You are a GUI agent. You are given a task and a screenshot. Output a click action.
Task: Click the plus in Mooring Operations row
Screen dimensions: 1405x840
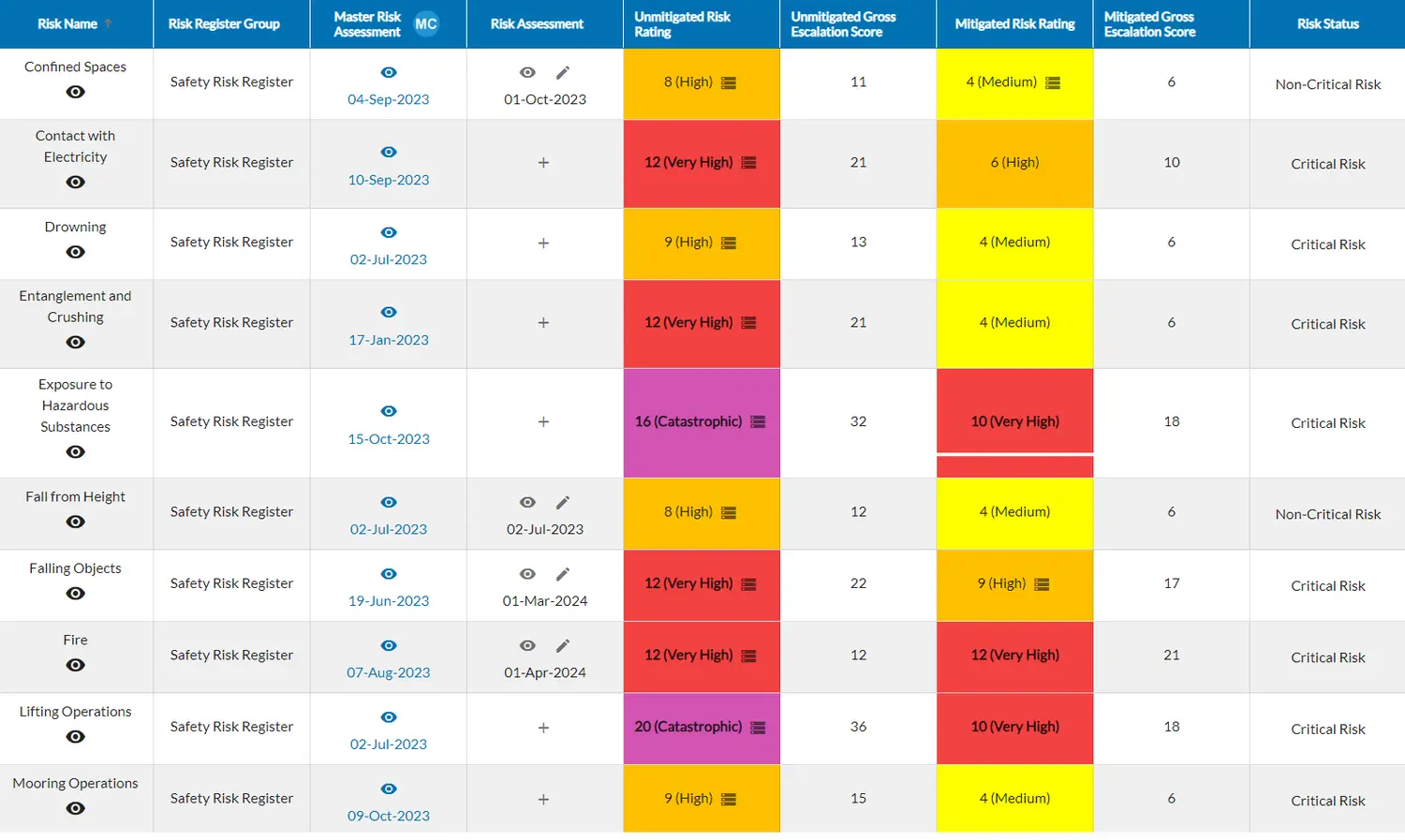point(543,800)
